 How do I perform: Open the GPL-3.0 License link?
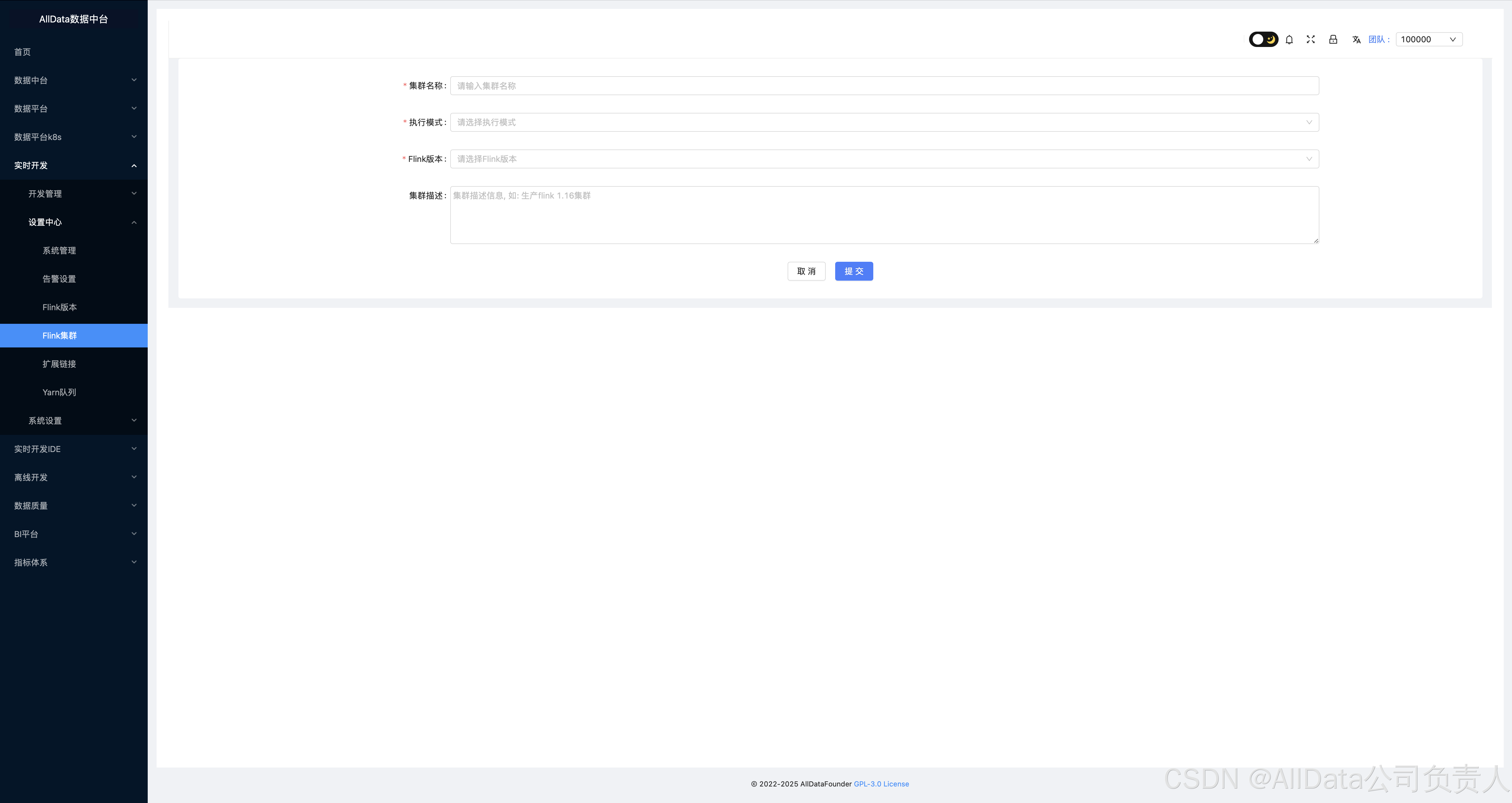881,784
